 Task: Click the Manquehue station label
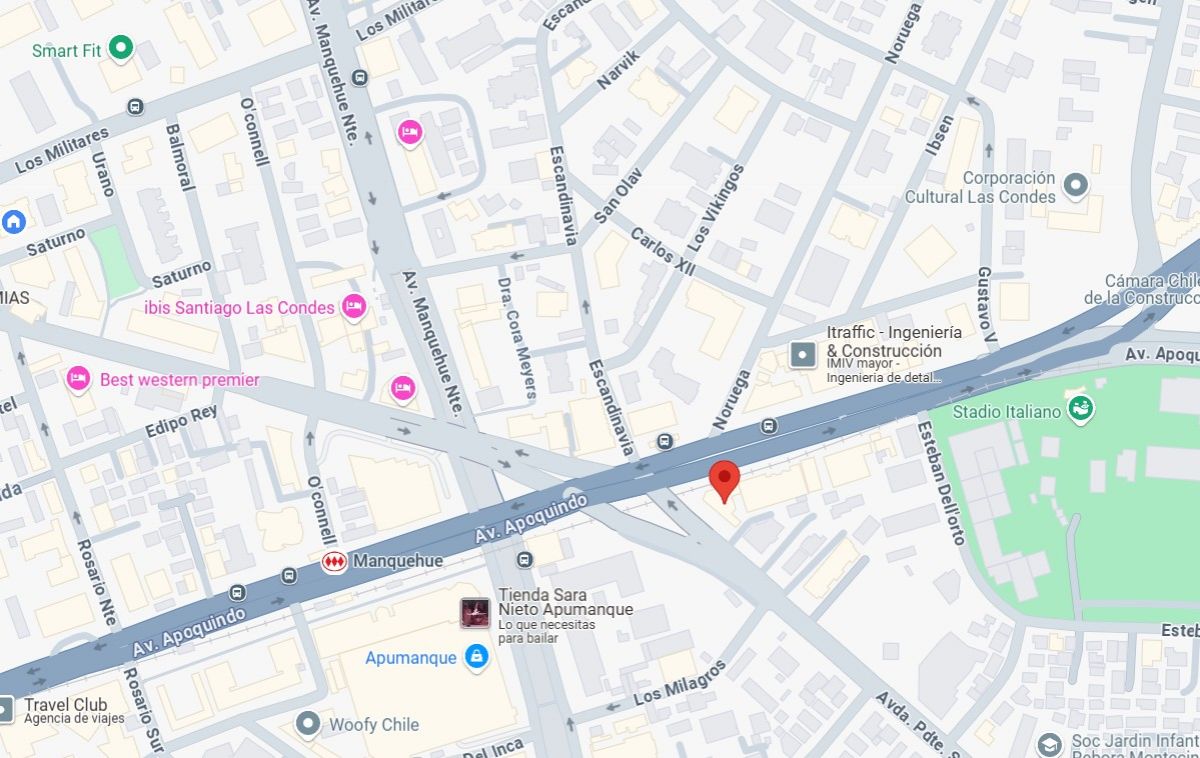398,561
